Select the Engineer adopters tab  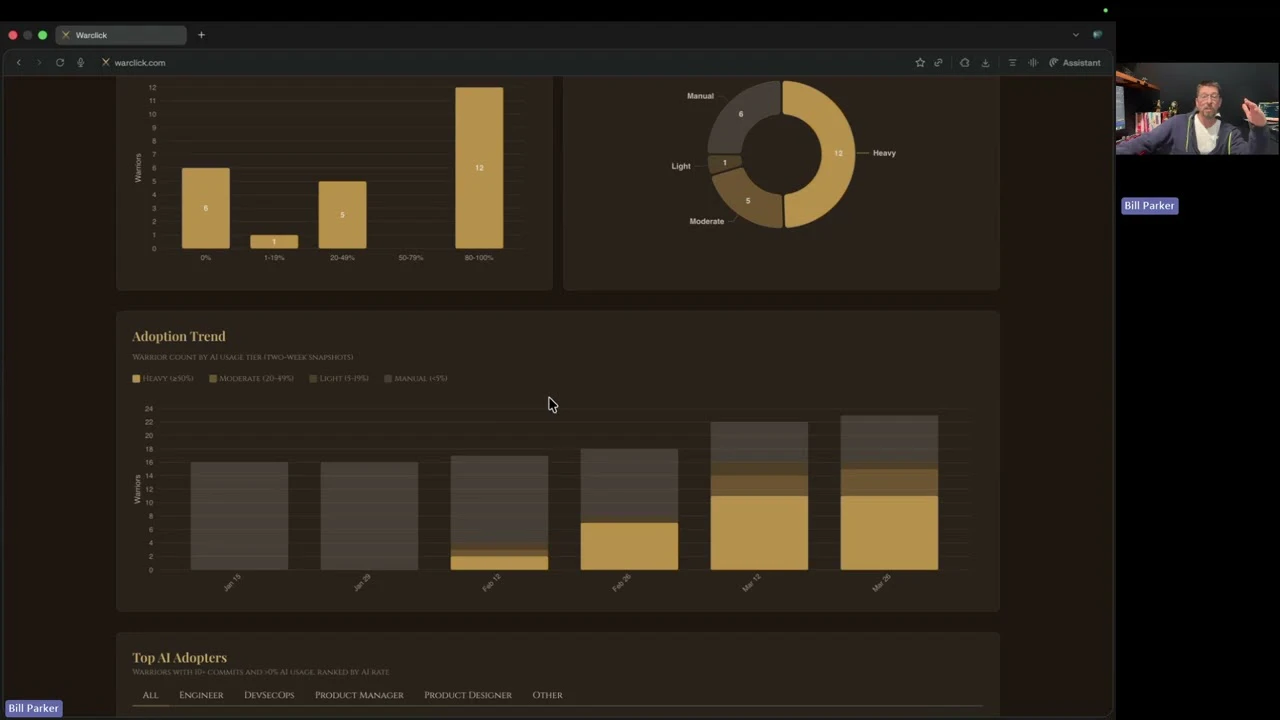(201, 695)
